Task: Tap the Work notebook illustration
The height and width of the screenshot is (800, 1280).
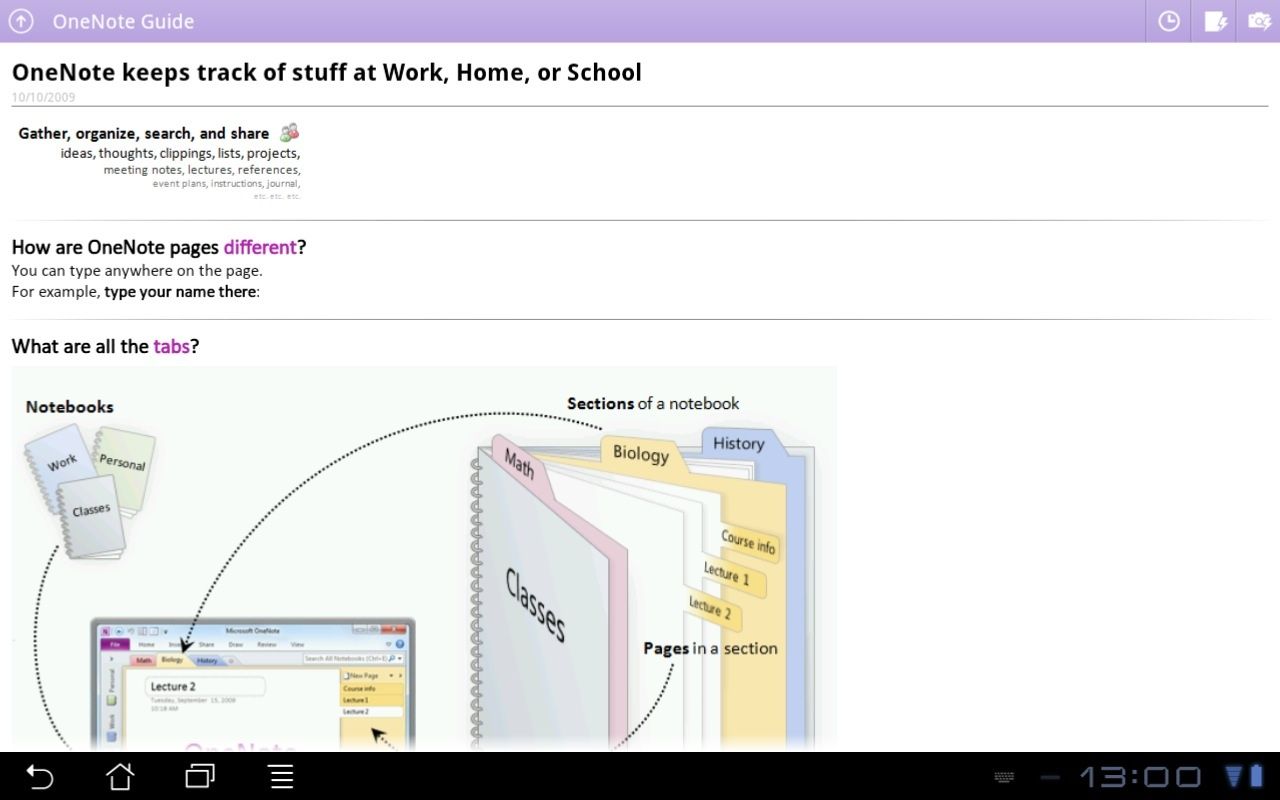Action: tap(62, 465)
